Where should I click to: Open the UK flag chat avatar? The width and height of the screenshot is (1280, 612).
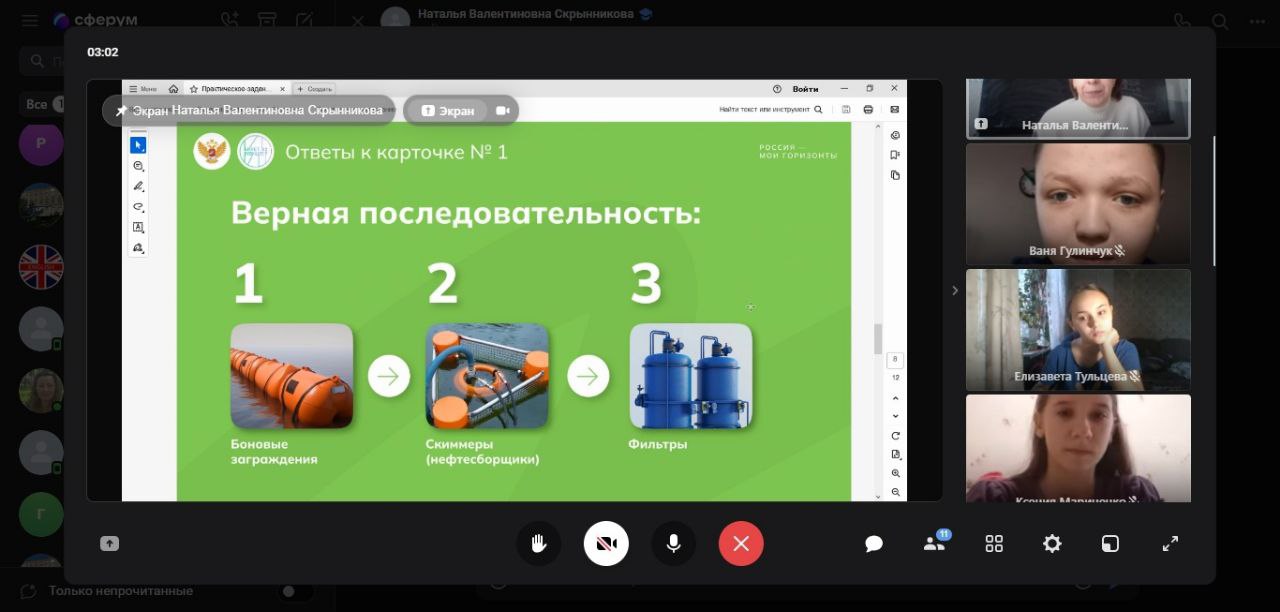[x=41, y=267]
